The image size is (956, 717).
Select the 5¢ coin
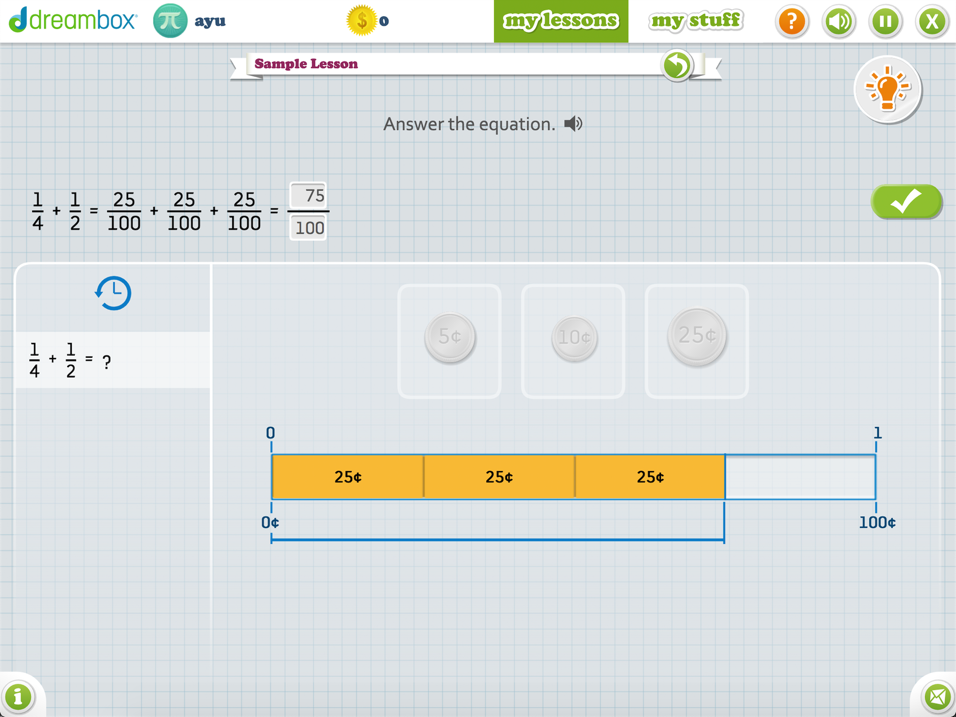click(x=449, y=338)
